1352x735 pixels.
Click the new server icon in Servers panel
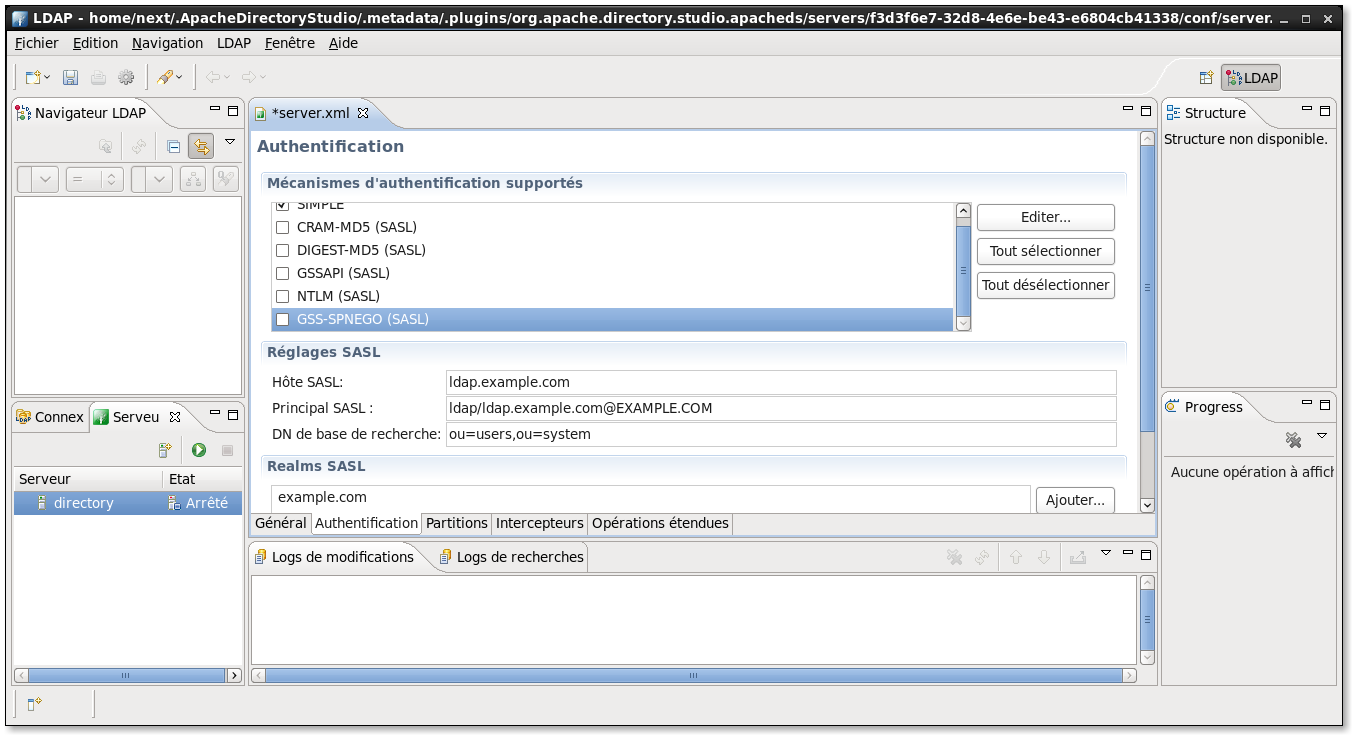(x=166, y=451)
